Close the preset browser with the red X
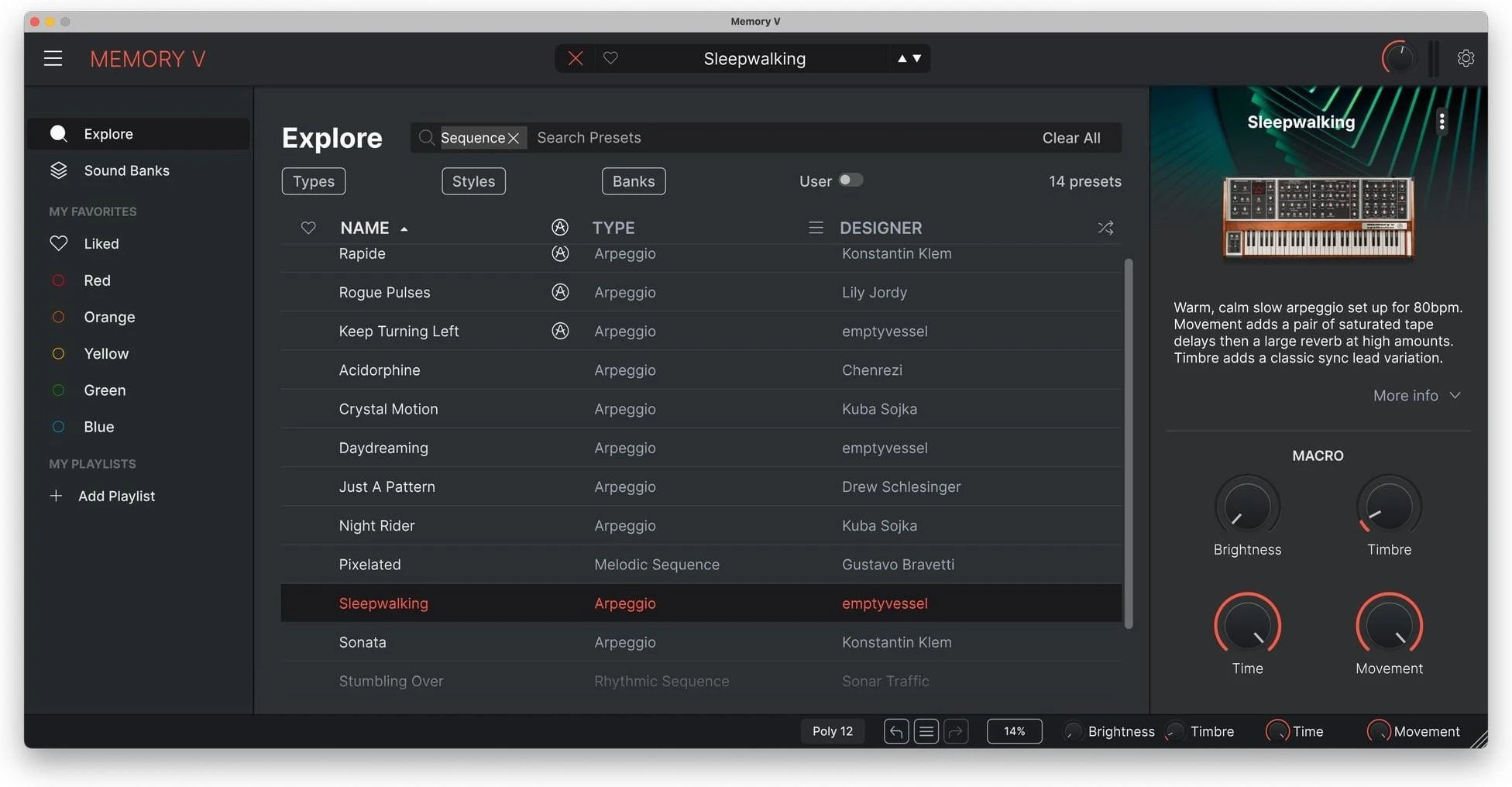This screenshot has width=1512, height=787. (575, 58)
